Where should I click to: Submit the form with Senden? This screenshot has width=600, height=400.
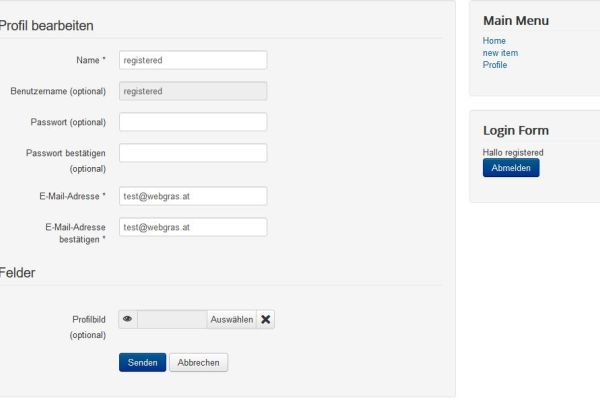(142, 362)
